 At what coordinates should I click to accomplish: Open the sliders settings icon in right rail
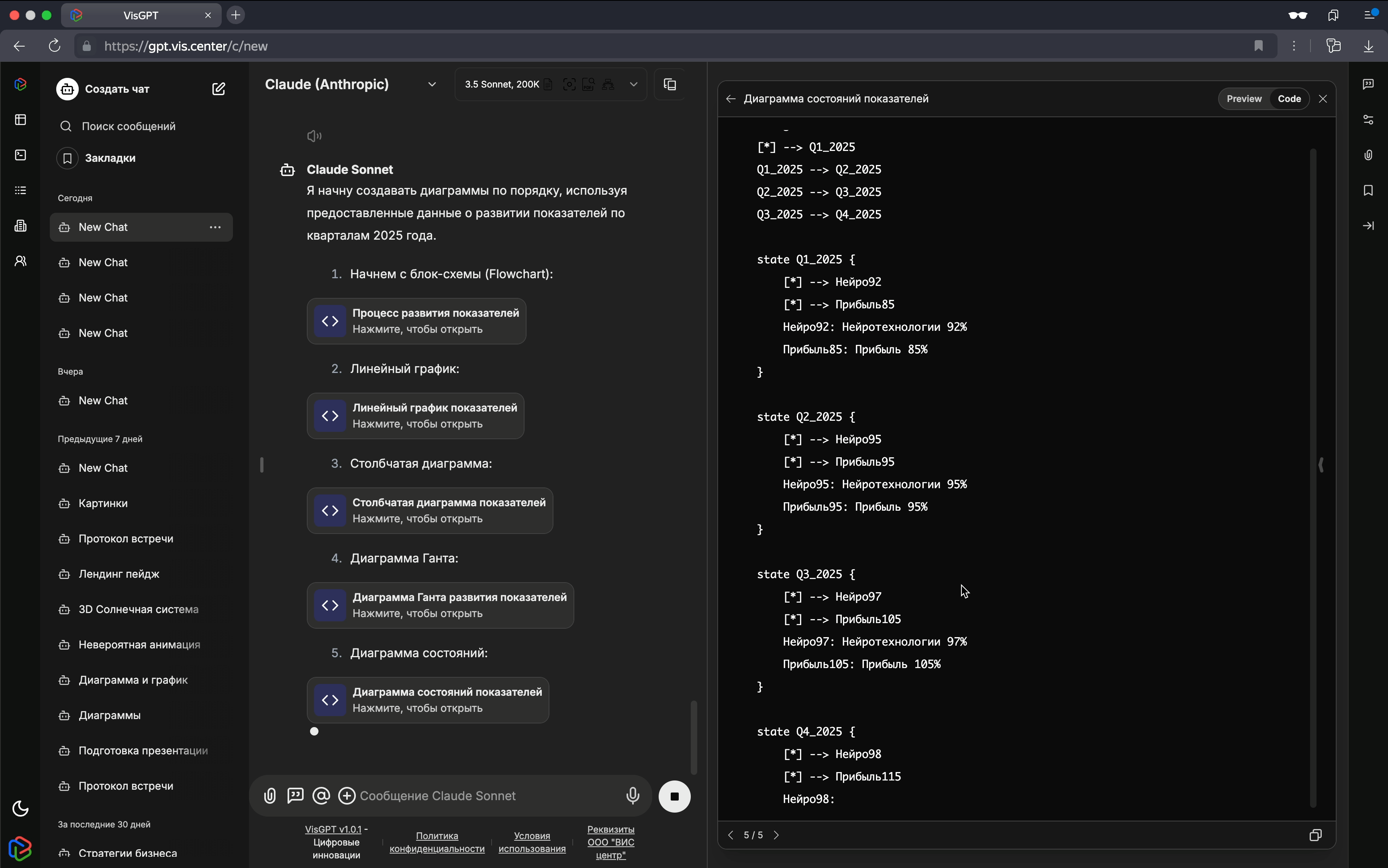[x=1368, y=119]
